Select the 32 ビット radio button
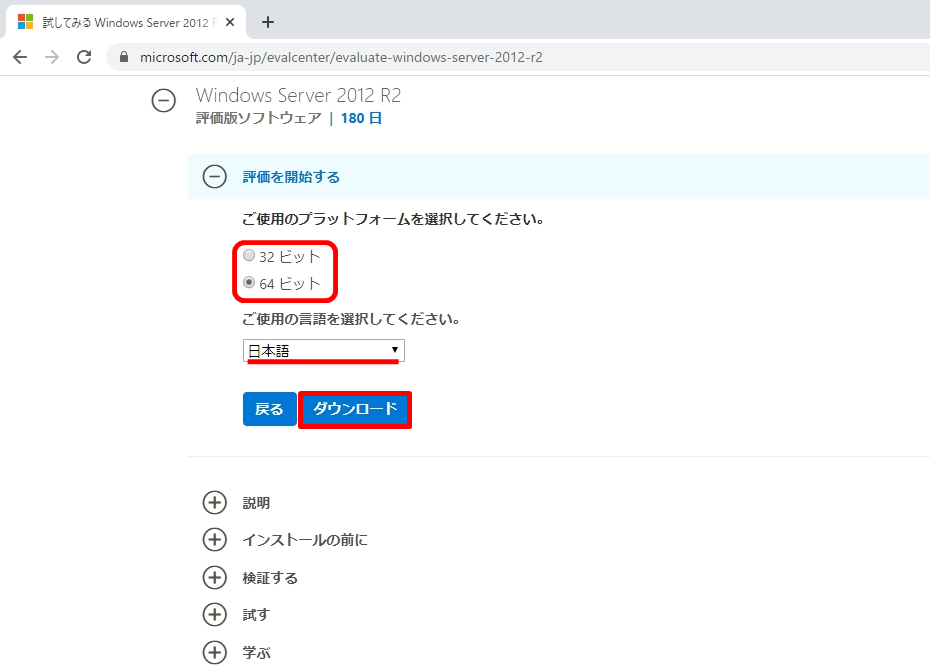 (249, 256)
